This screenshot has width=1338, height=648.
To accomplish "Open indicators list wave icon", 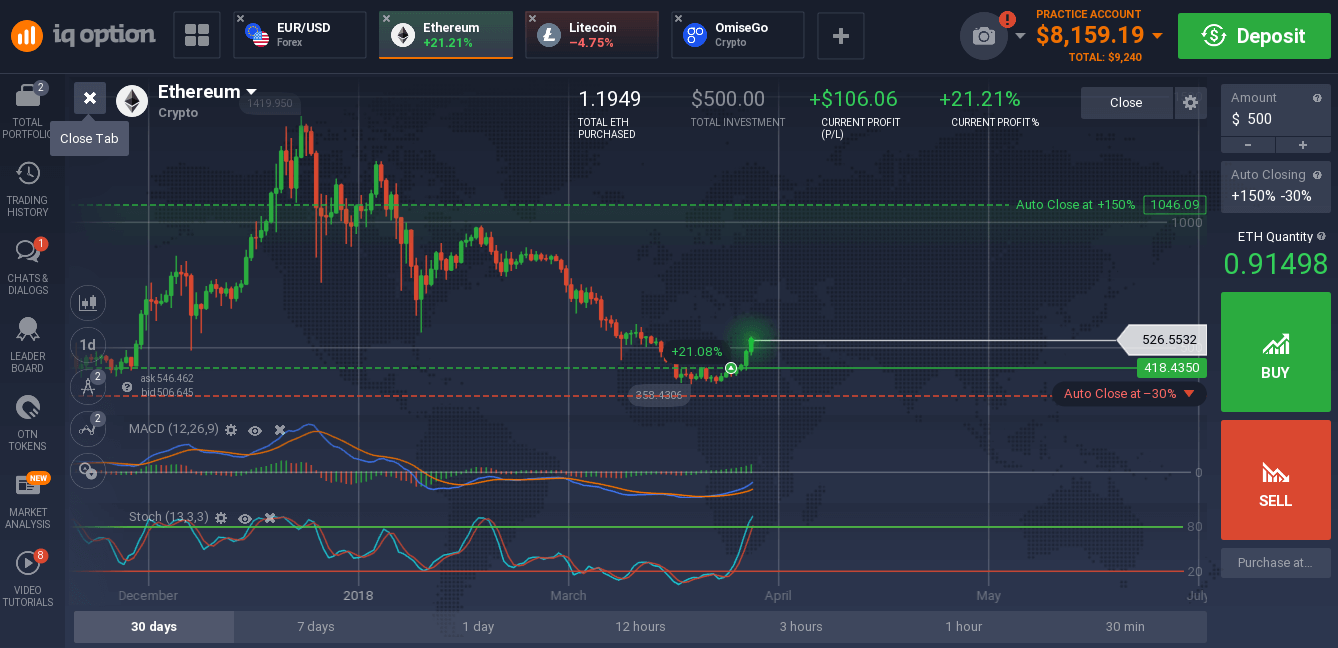I will tap(88, 428).
